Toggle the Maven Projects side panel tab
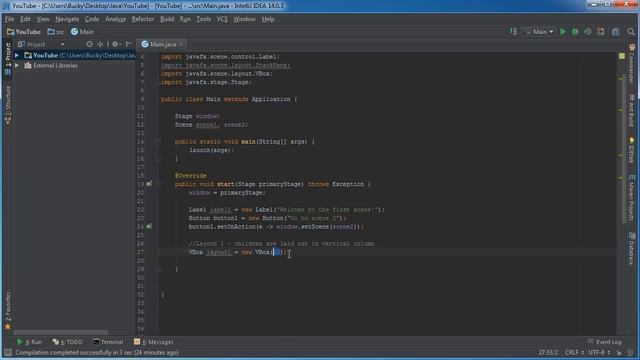The image size is (640, 360). (x=631, y=198)
